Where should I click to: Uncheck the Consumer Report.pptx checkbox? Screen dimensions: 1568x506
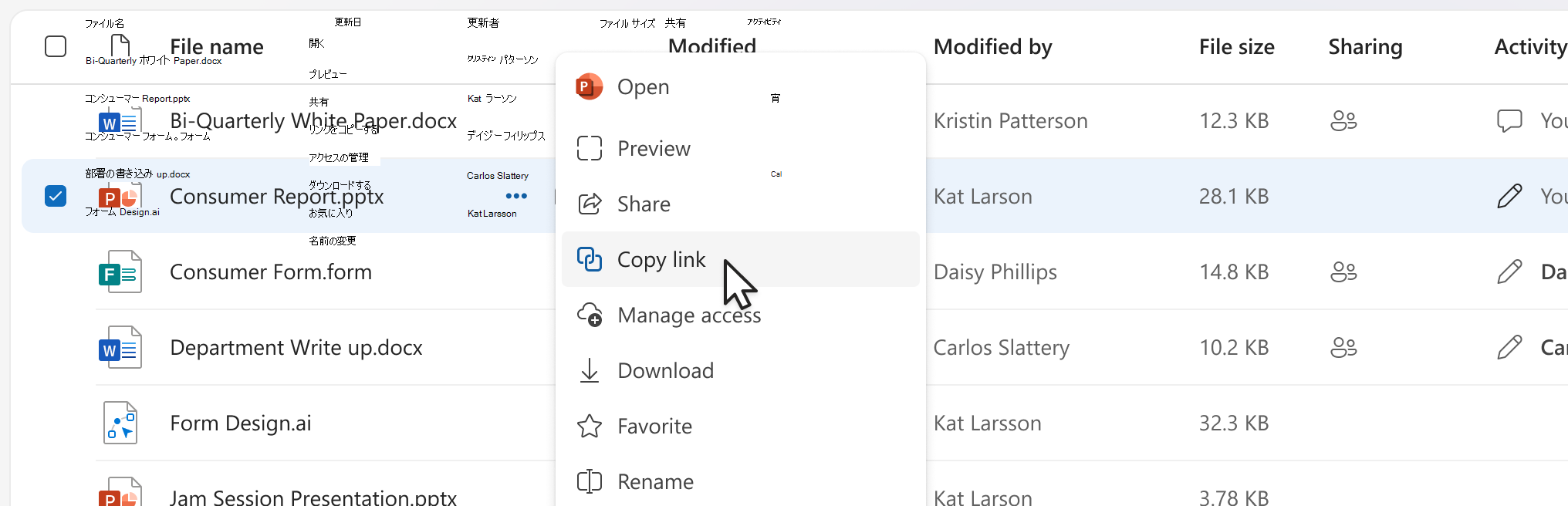56,196
